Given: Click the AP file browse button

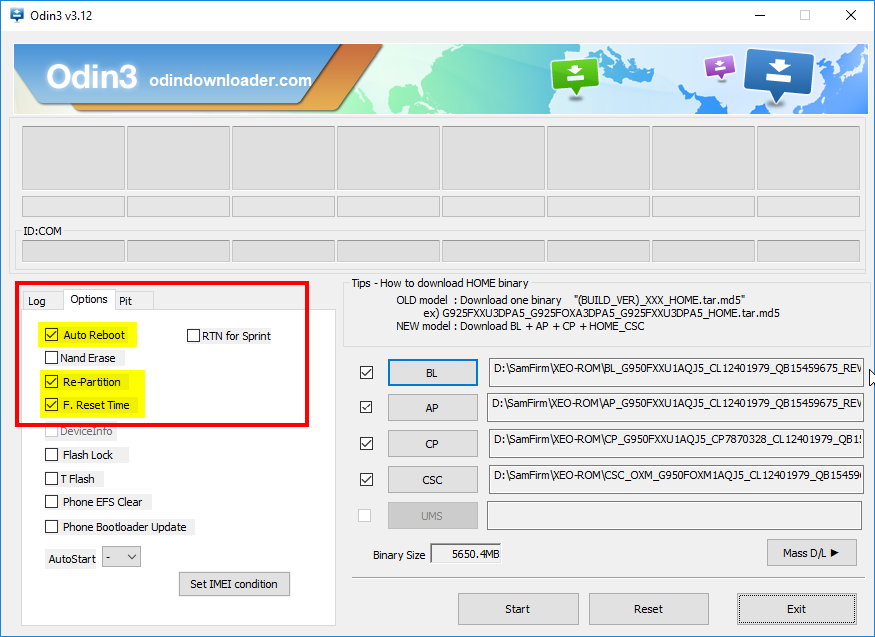Looking at the screenshot, I should point(432,408).
